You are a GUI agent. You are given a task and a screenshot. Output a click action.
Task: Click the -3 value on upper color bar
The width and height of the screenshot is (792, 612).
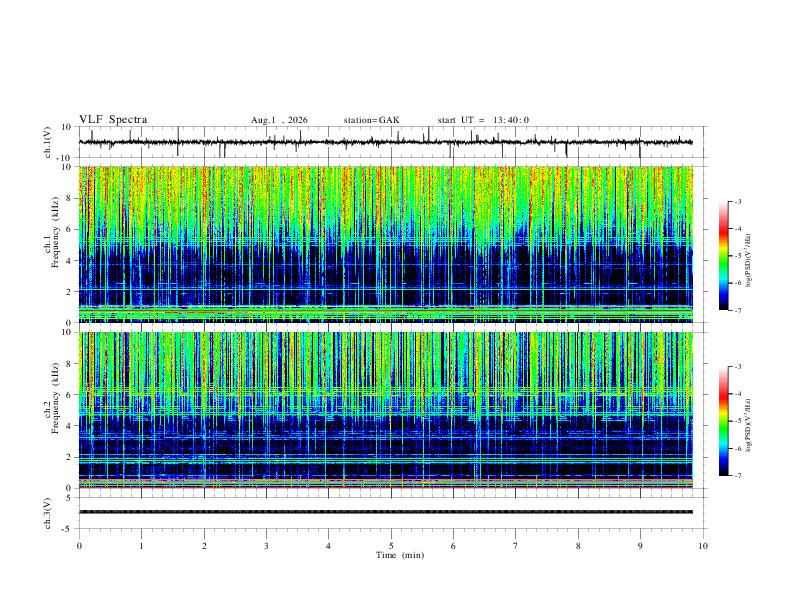(x=738, y=201)
